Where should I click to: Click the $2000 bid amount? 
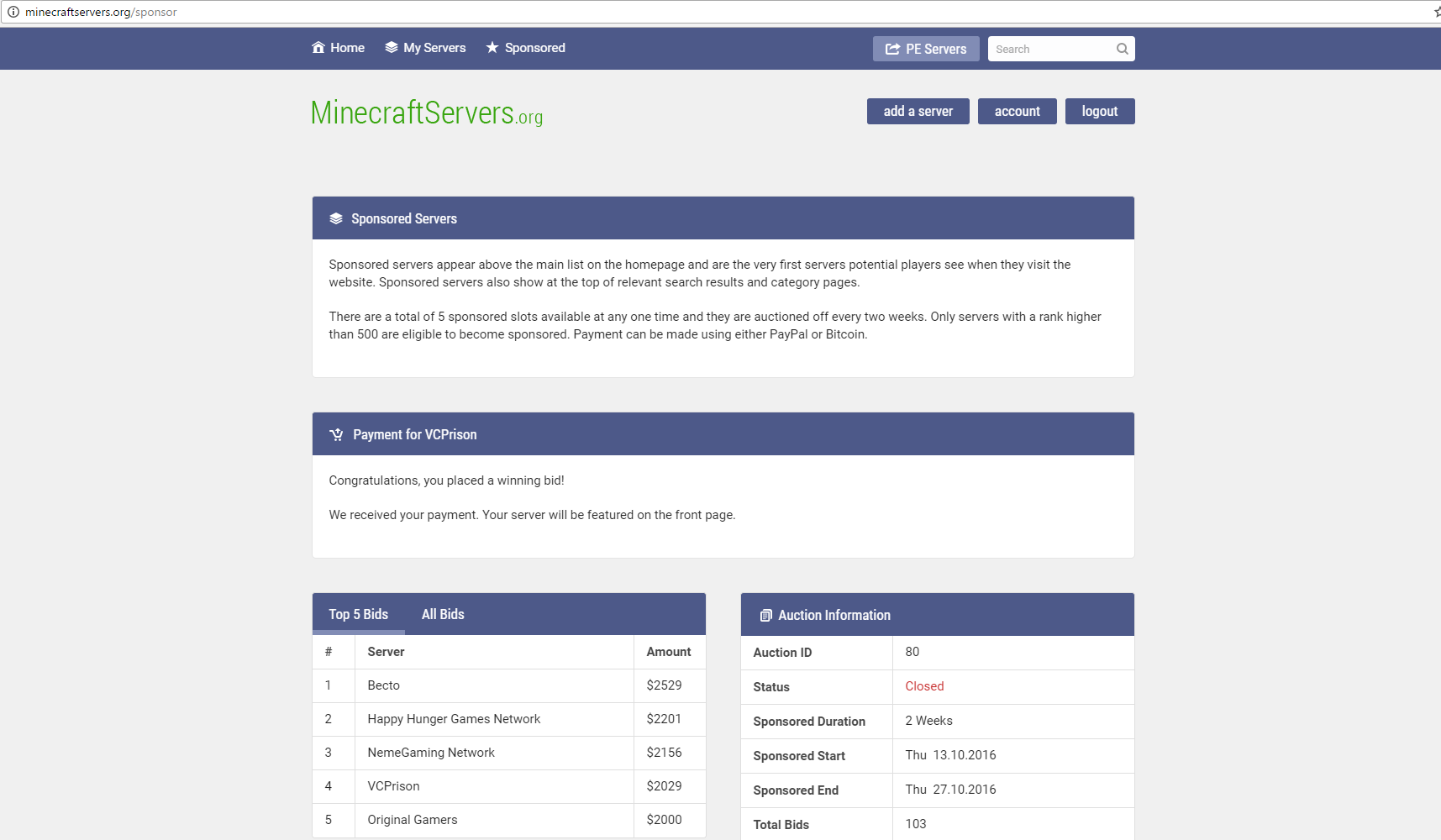(665, 820)
